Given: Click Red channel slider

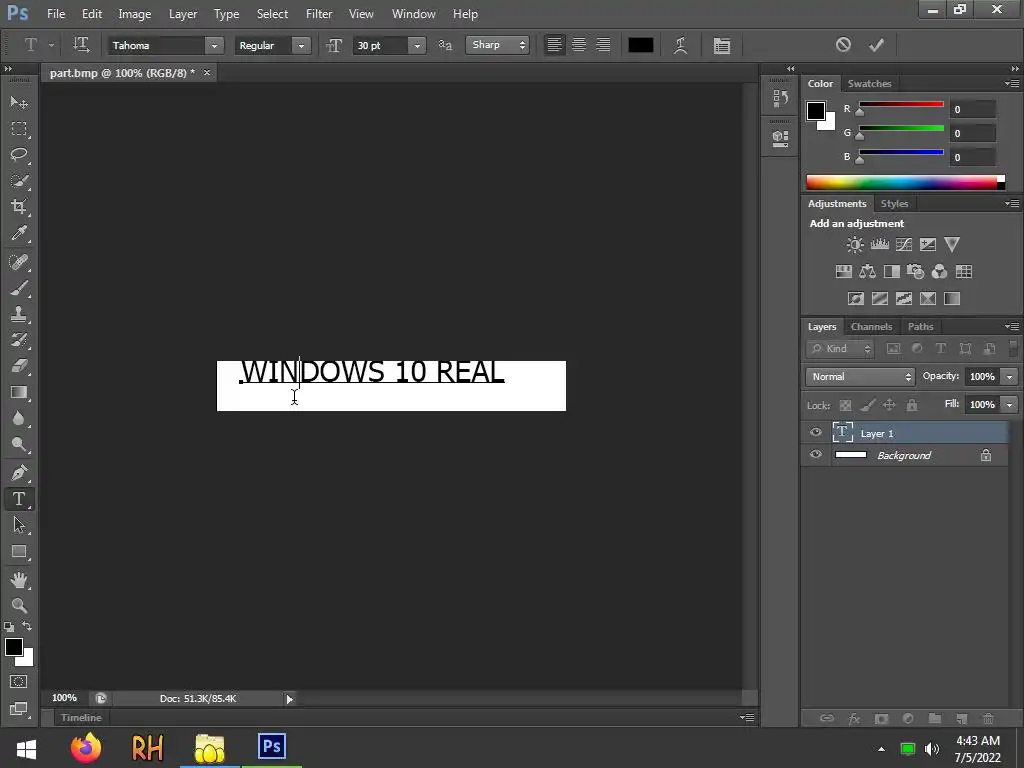Looking at the screenshot, I should (x=901, y=105).
